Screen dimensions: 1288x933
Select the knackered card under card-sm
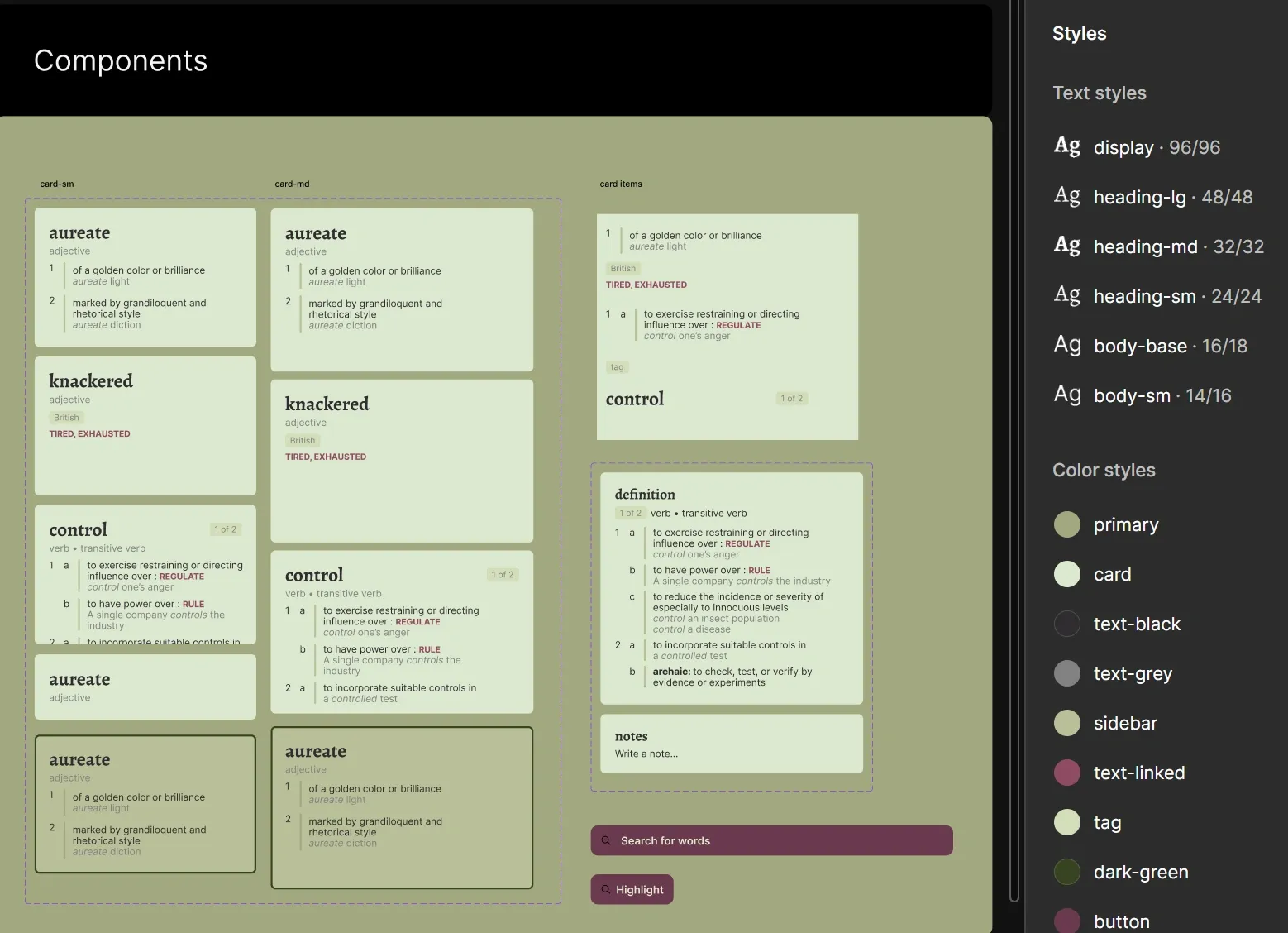coord(145,426)
